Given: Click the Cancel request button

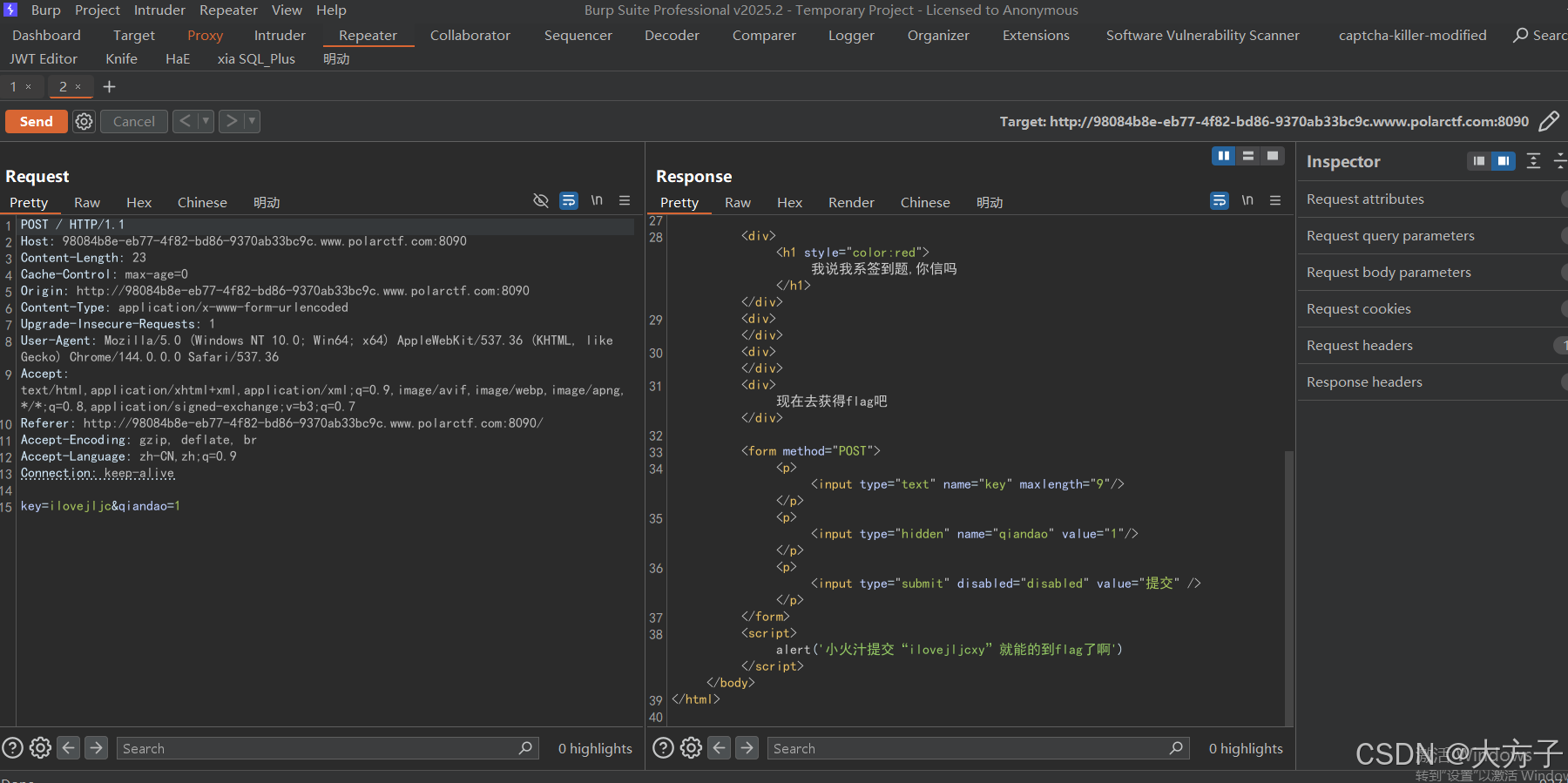Looking at the screenshot, I should [134, 122].
